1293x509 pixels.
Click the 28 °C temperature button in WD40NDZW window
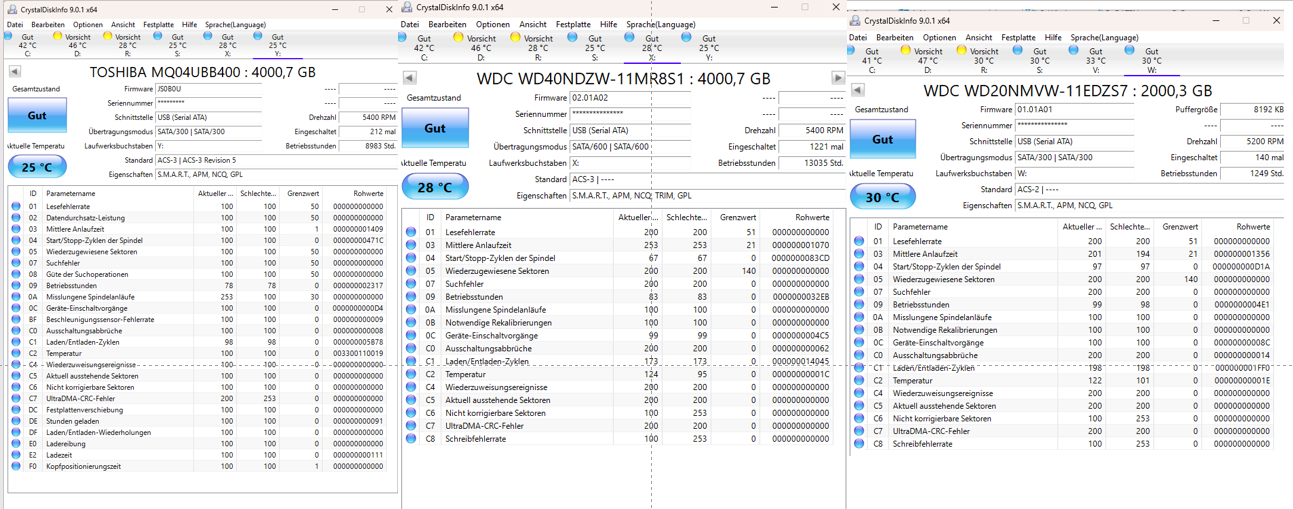pos(435,187)
